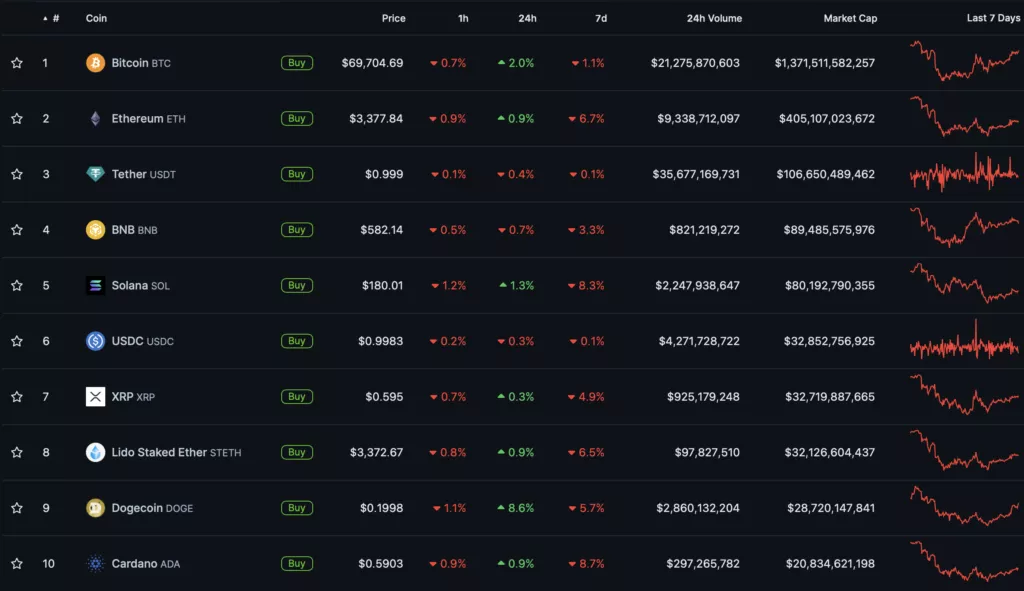Select 24h volume $35,677,169,731
This screenshot has width=1024, height=591.
tap(696, 174)
